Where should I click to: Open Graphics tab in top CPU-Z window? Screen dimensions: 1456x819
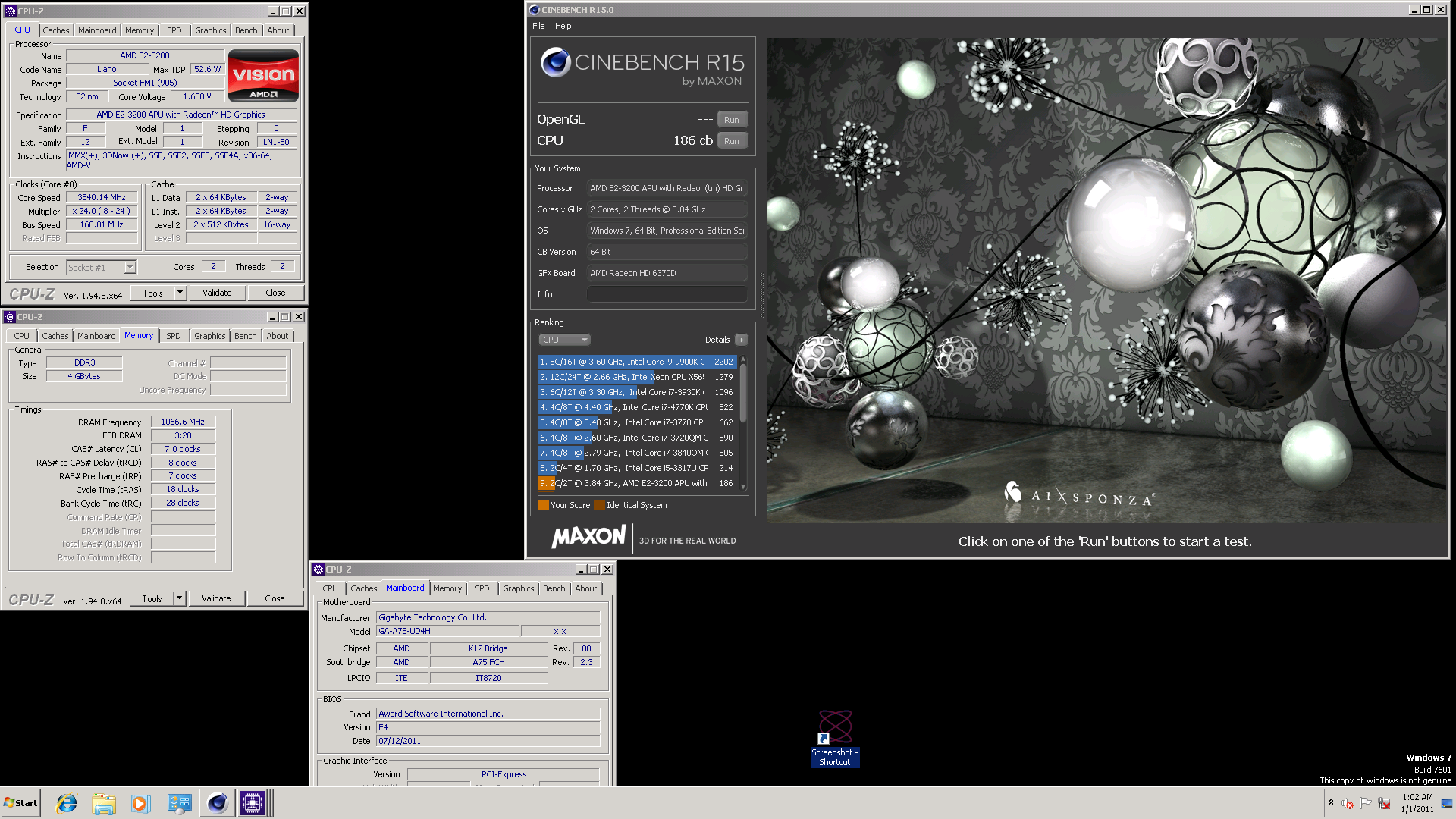click(x=210, y=30)
